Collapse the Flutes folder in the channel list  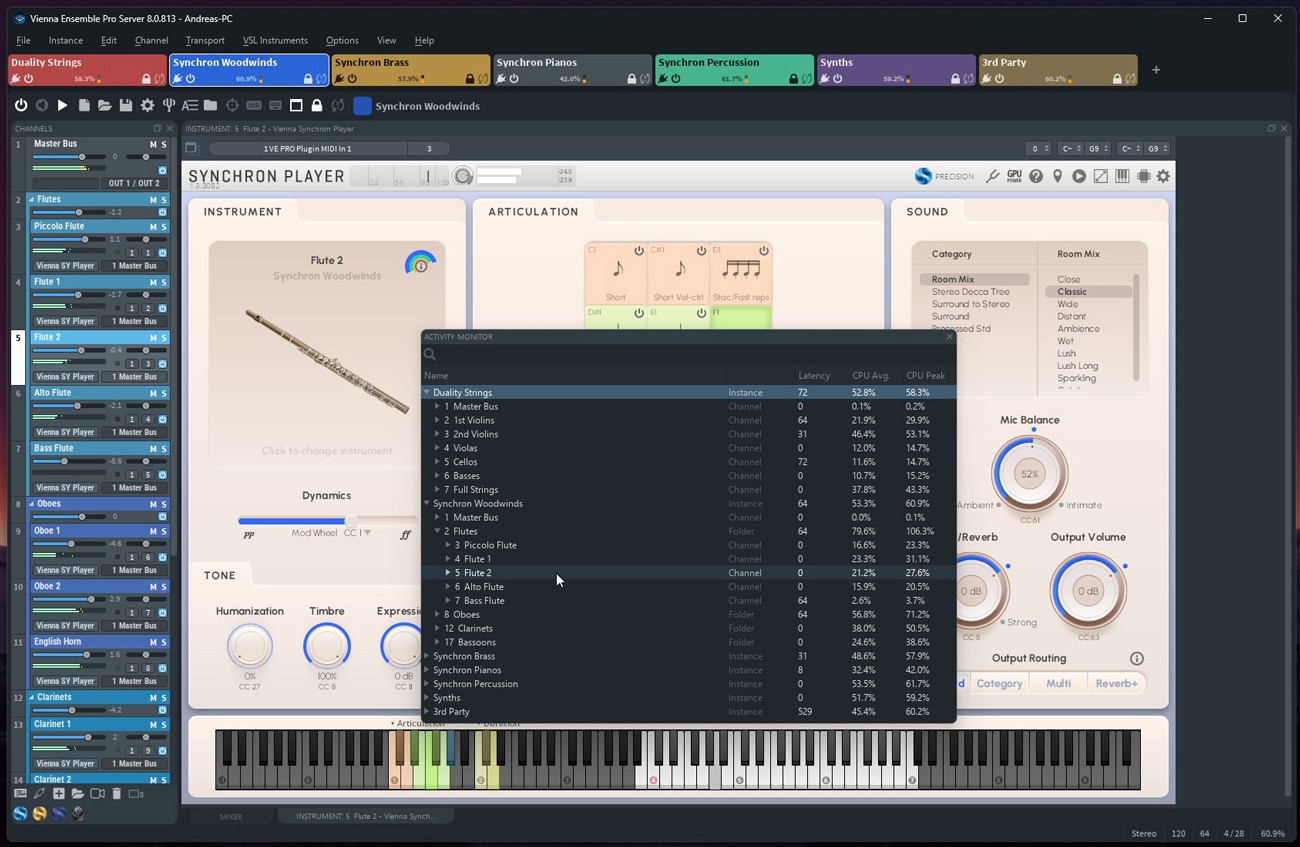pos(32,200)
